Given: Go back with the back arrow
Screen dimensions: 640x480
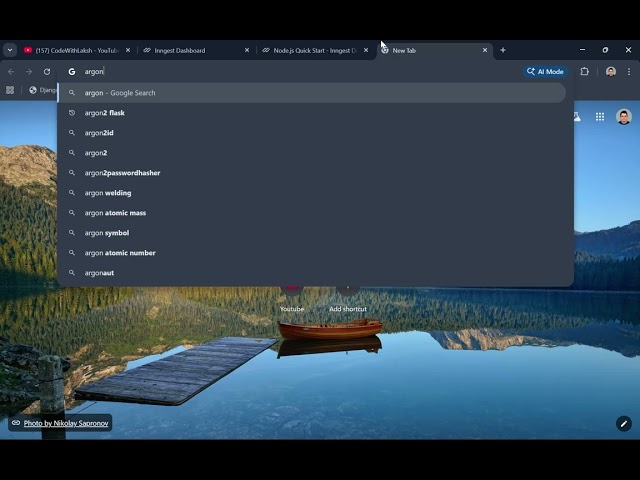Looking at the screenshot, I should click(x=11, y=72).
